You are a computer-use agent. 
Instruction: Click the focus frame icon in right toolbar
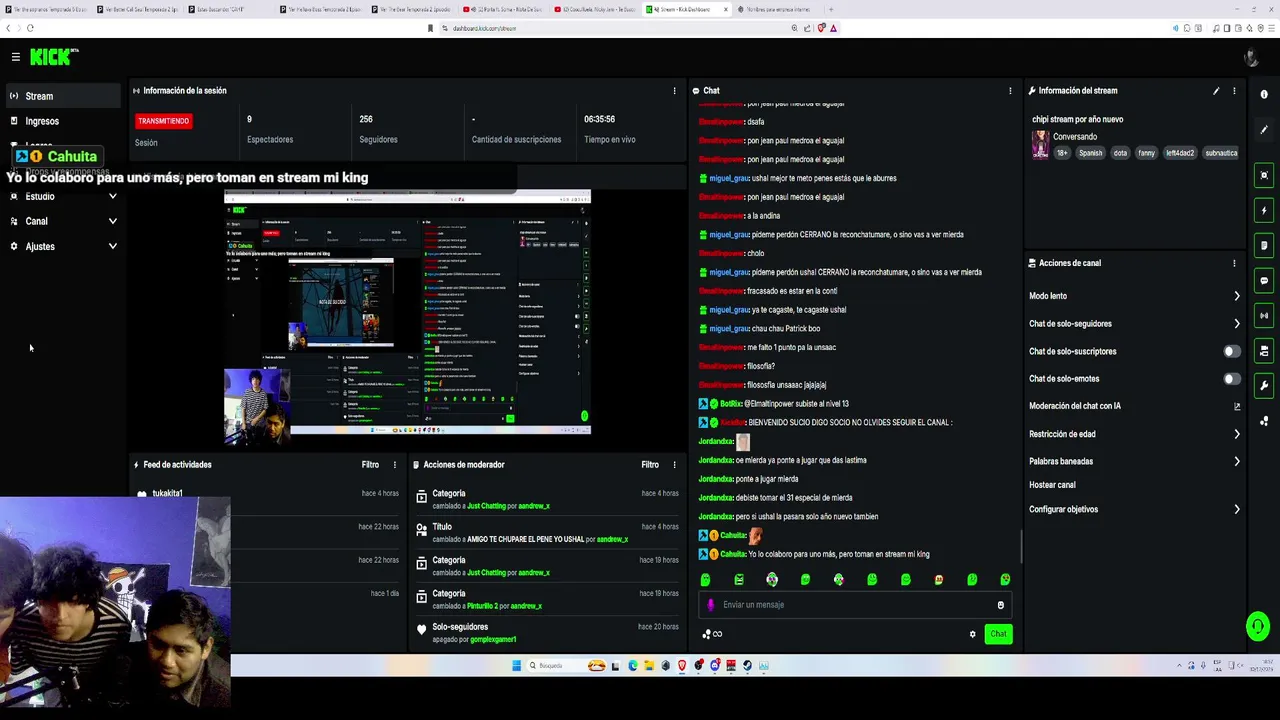coord(1264,176)
